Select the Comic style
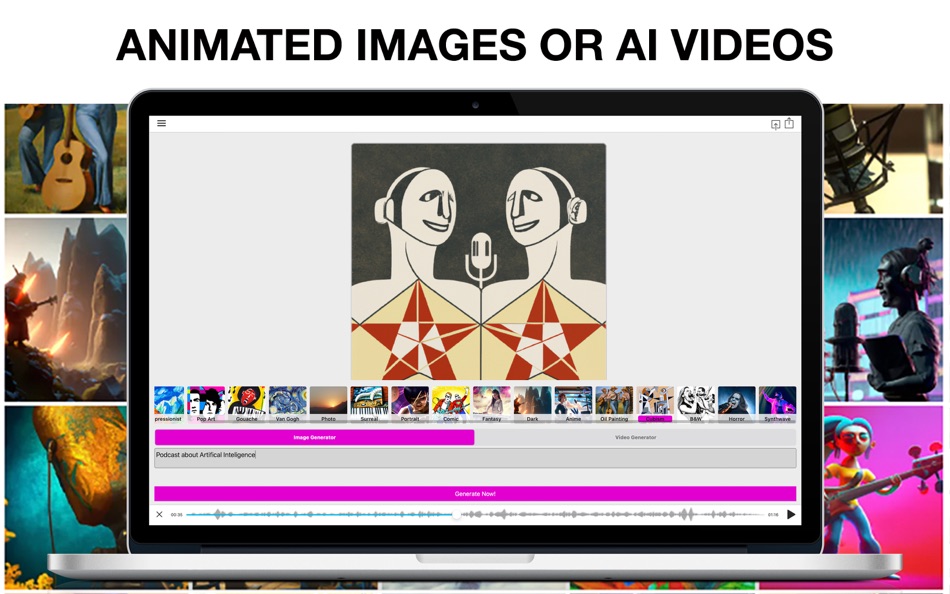 tap(451, 404)
